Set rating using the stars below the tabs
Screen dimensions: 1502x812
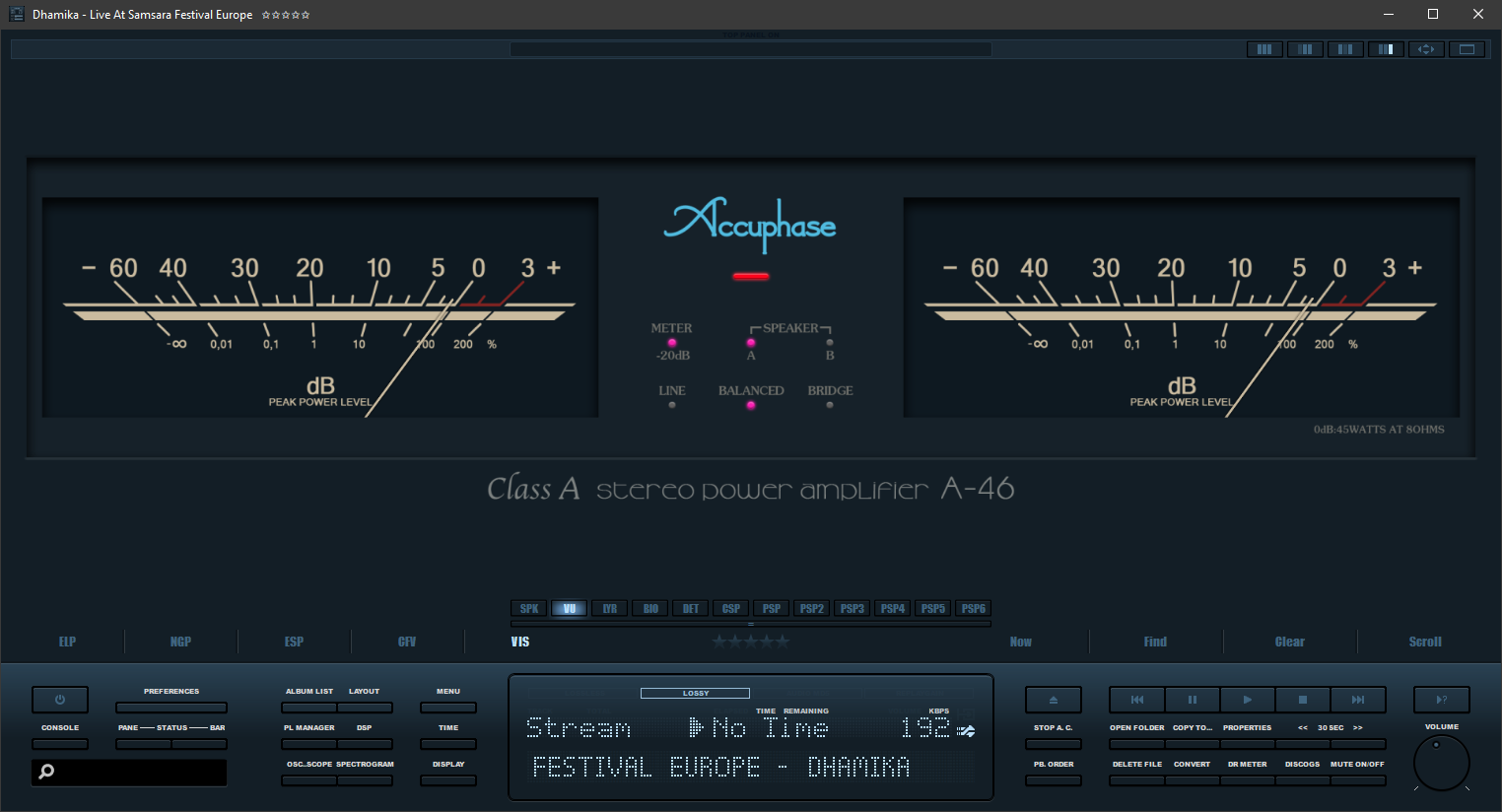coord(751,642)
